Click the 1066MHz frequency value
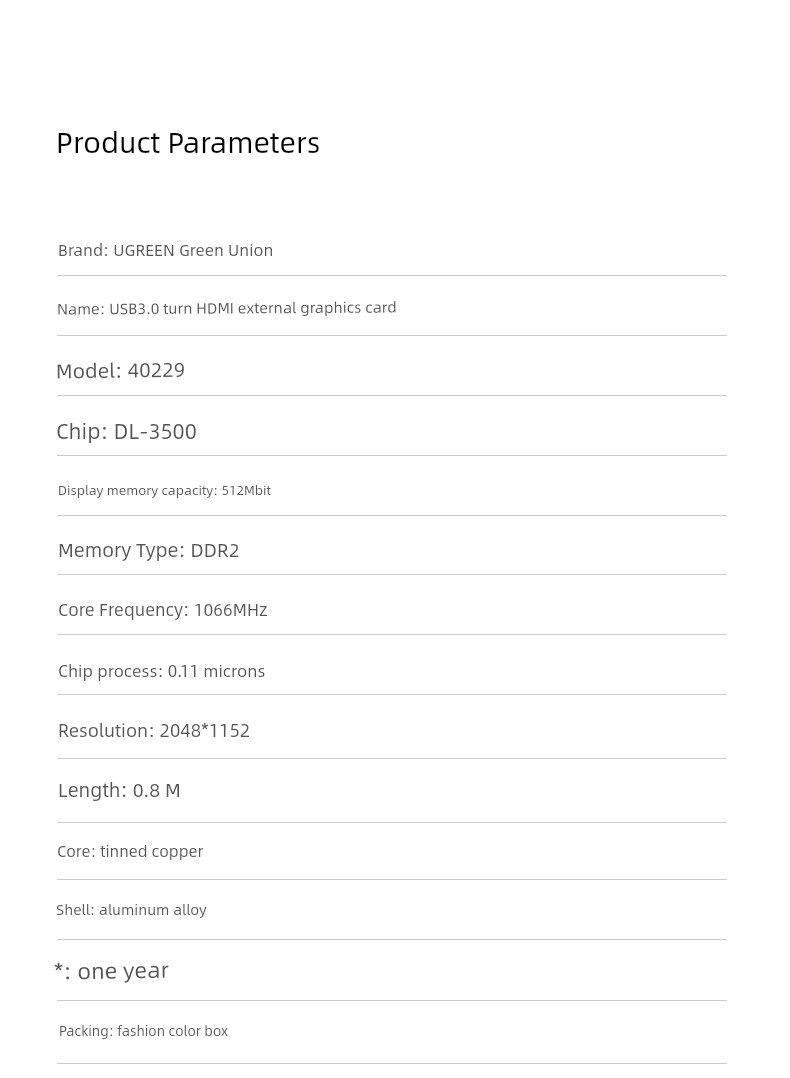The image size is (790, 1078). pos(230,610)
